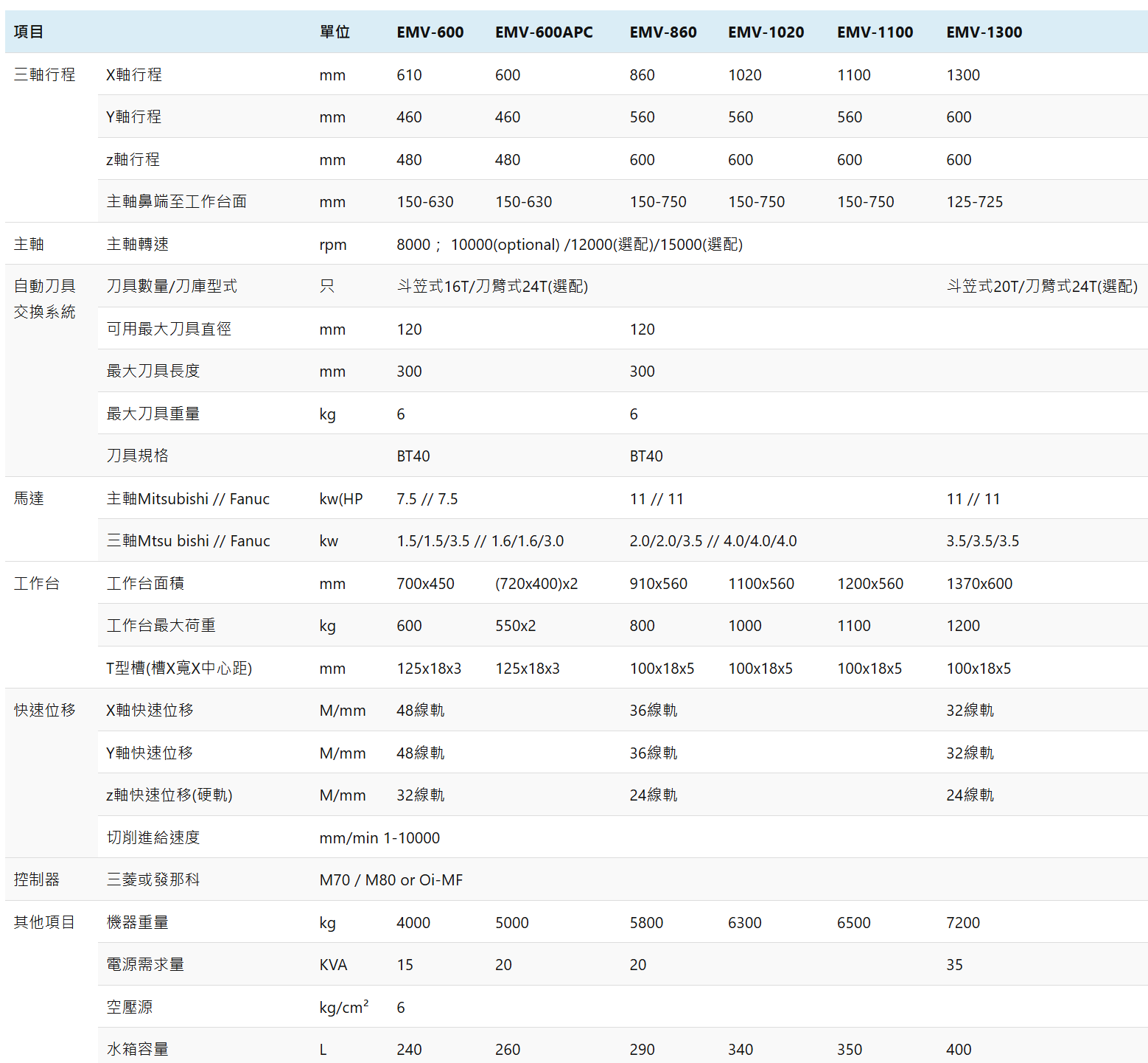Click the EMV-600APC column header
Image resolution: width=1148 pixels, height=1063 pixels.
[544, 32]
